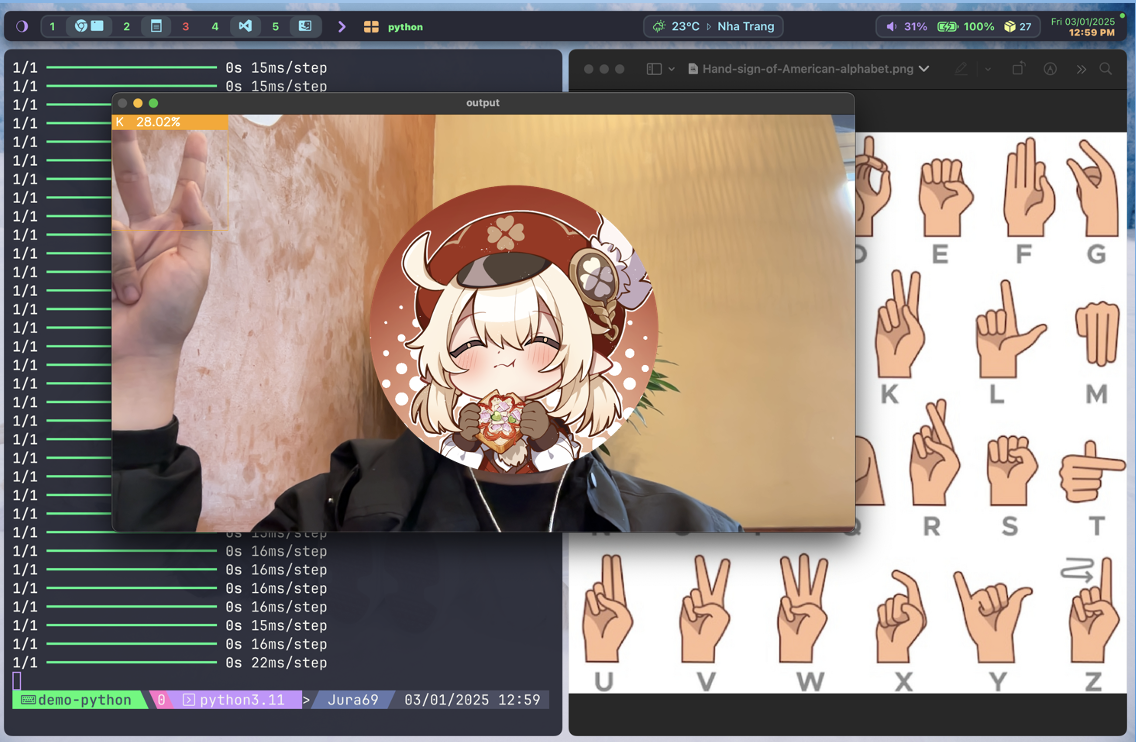Click the package updates box icon
Screen dimensions: 1136x742
(1009, 26)
